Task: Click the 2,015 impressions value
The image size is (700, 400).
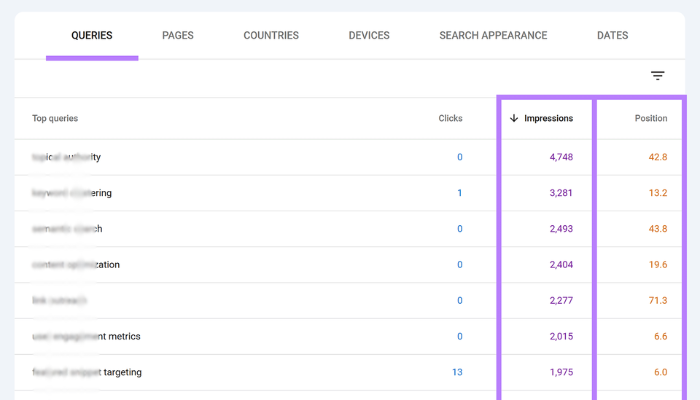Action: pos(561,336)
